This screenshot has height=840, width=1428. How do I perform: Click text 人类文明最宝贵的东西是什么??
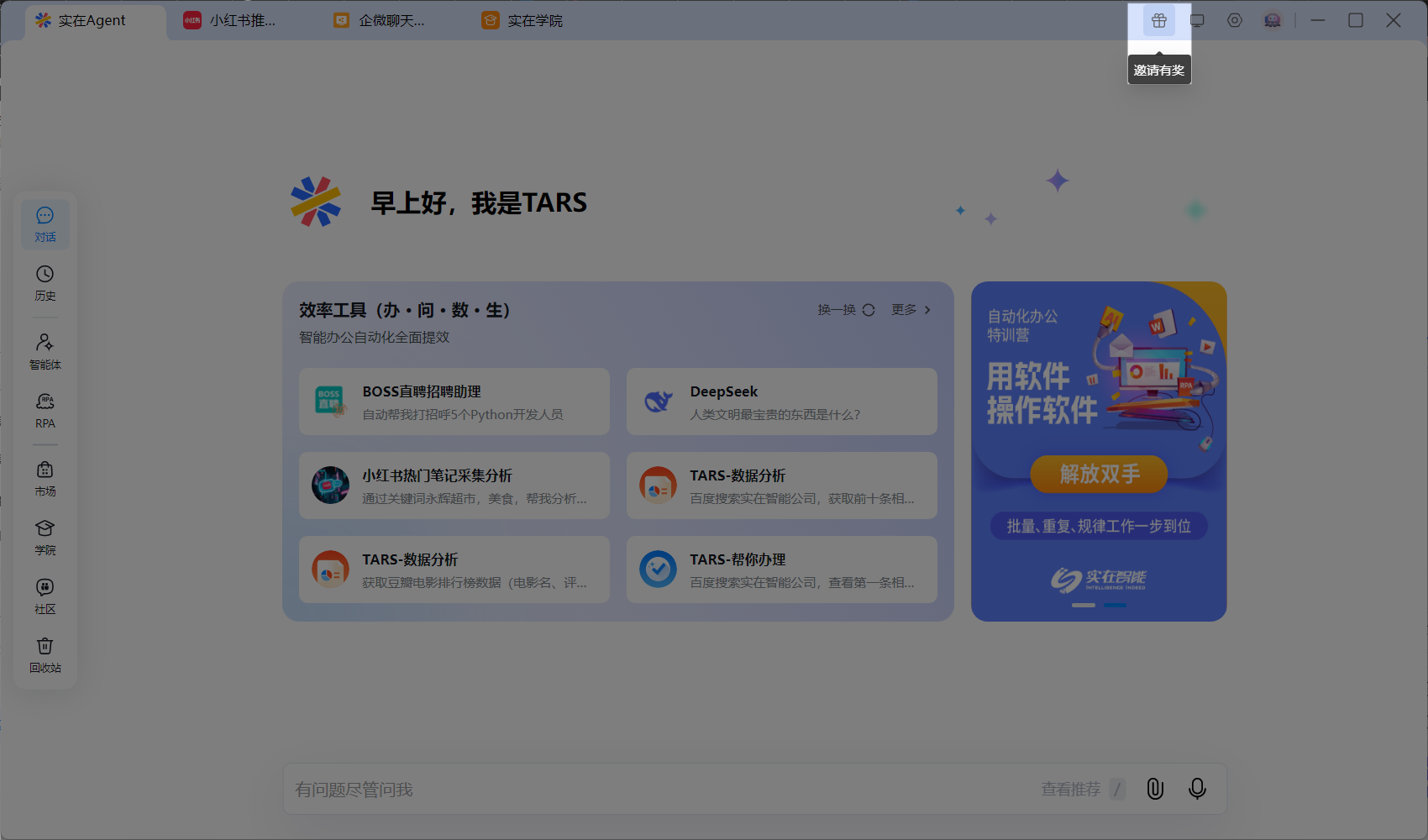pyautogui.click(x=775, y=415)
